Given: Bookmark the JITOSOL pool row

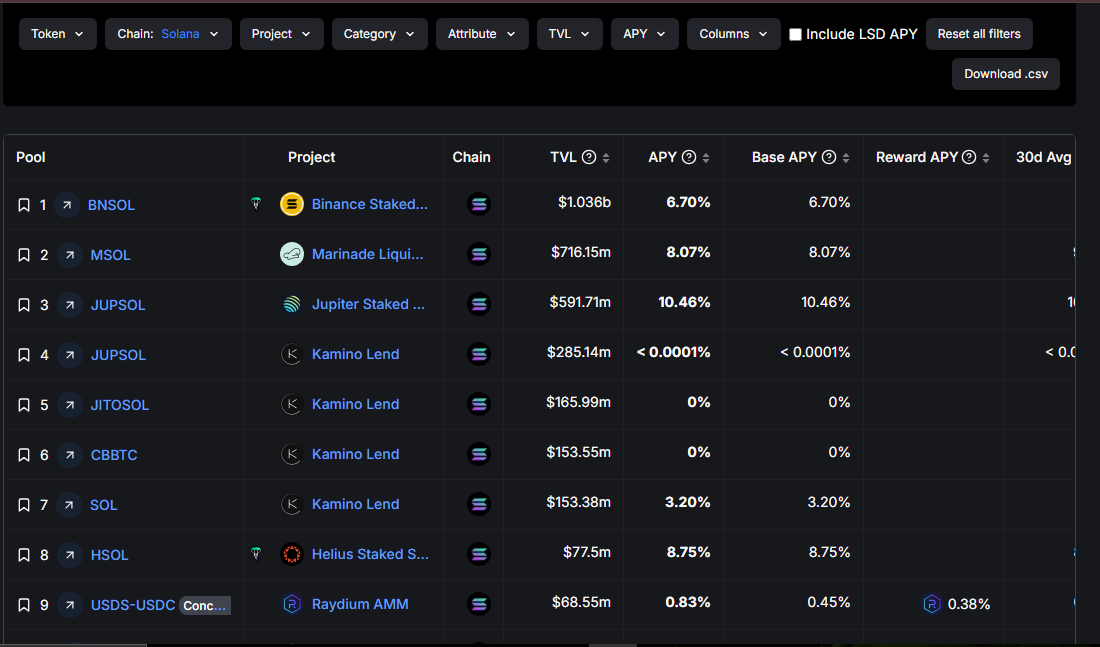Looking at the screenshot, I should tap(24, 405).
